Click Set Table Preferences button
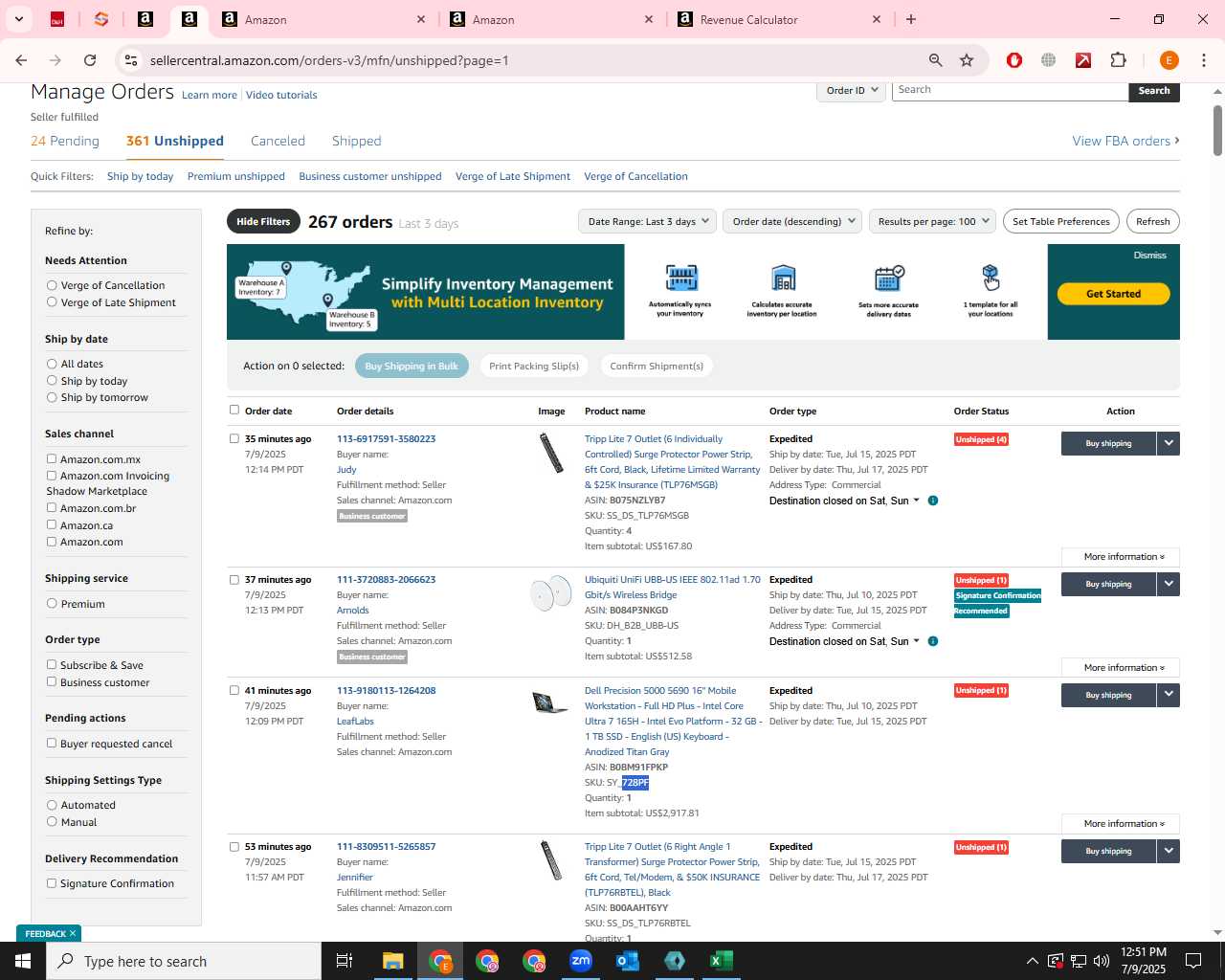 [1061, 221]
